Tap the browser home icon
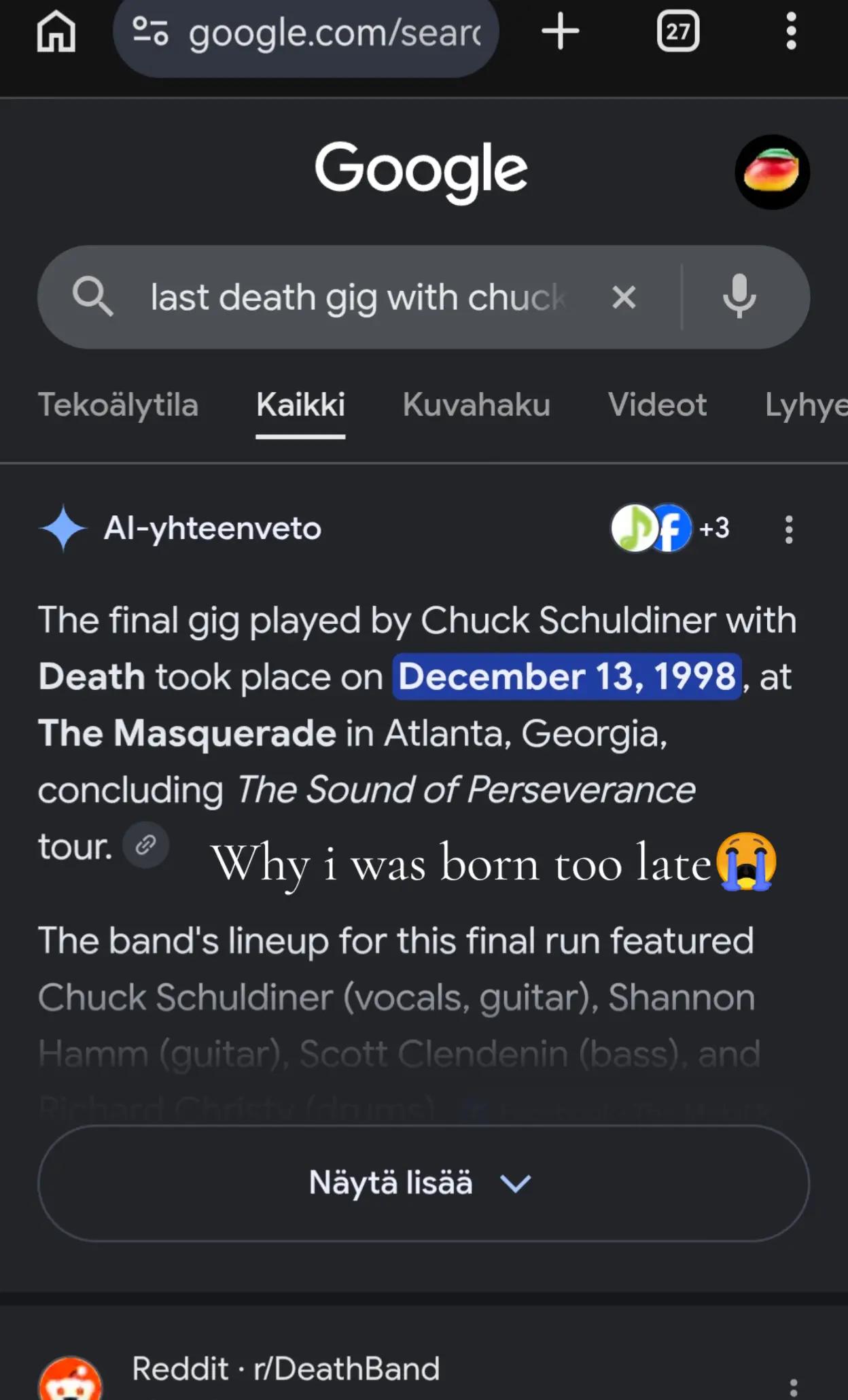The height and width of the screenshot is (1400, 848). (56, 32)
